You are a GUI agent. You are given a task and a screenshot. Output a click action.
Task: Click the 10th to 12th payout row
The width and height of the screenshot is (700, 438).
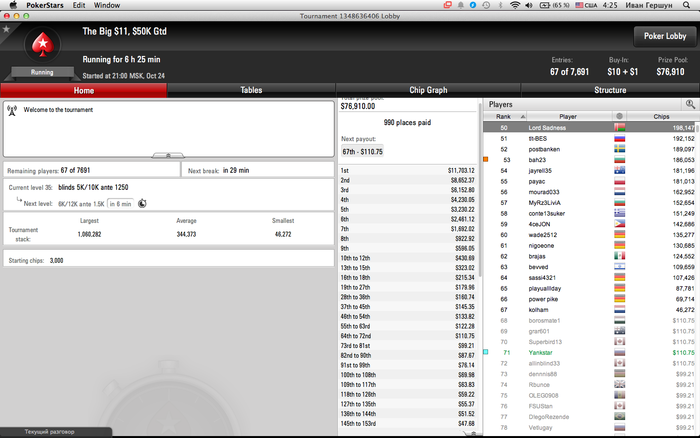[408, 258]
